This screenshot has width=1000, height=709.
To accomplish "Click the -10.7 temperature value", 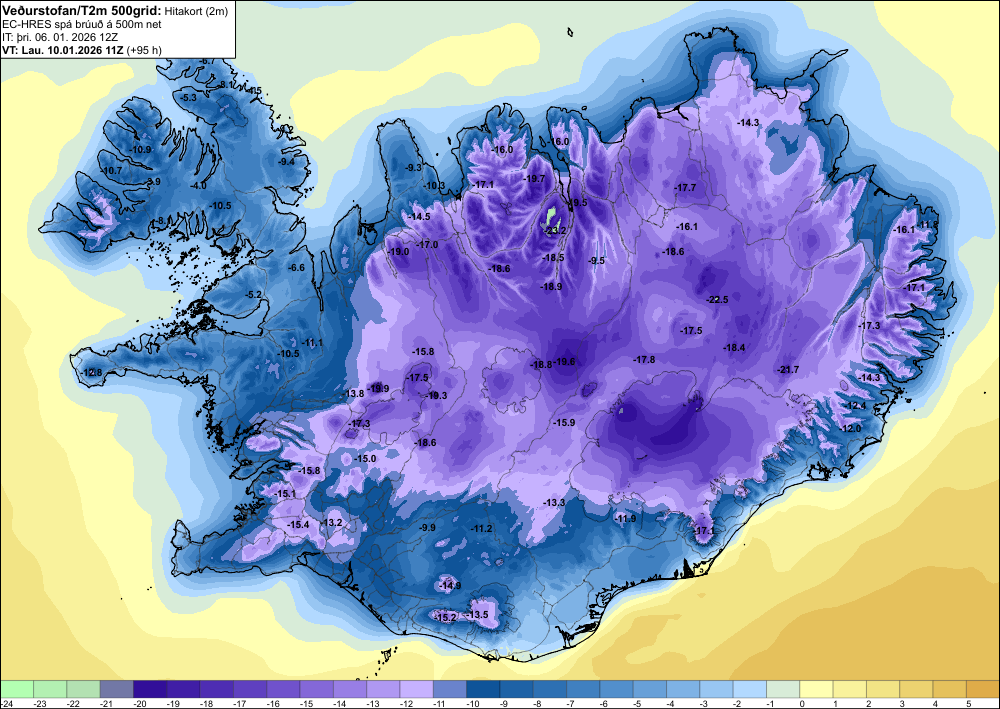I will 112,170.
